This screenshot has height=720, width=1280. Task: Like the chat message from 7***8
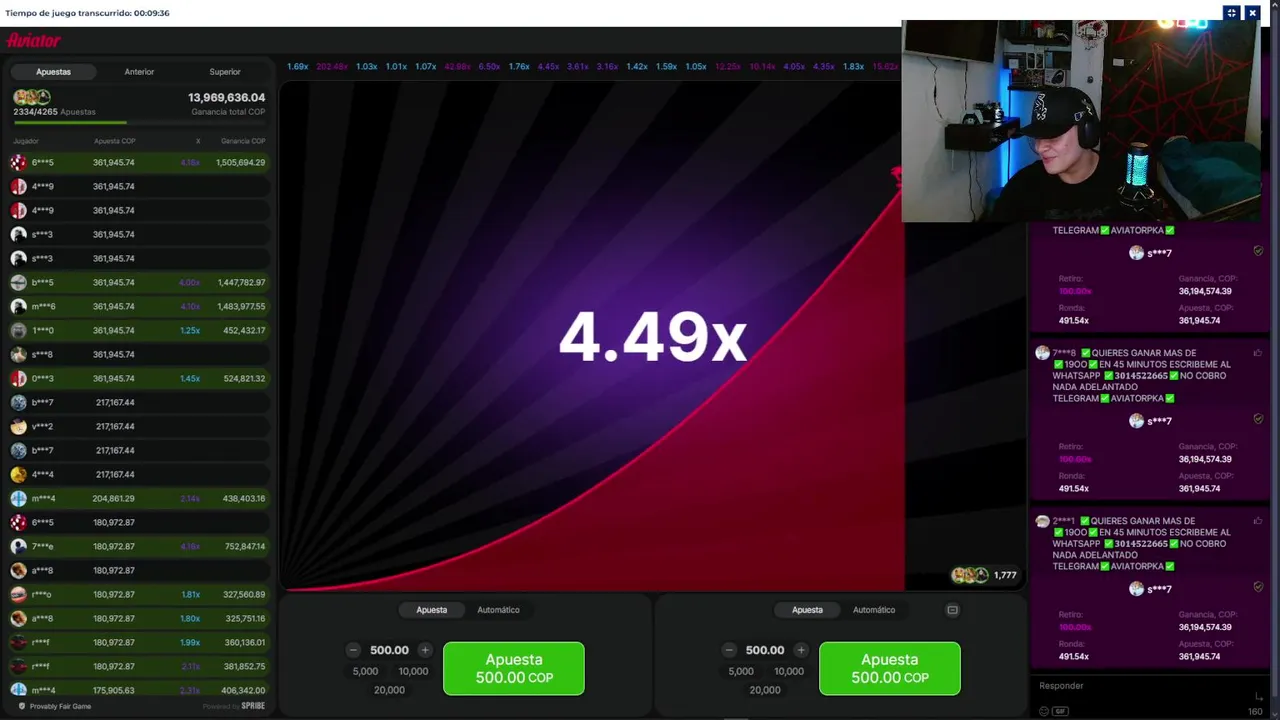click(x=1258, y=353)
